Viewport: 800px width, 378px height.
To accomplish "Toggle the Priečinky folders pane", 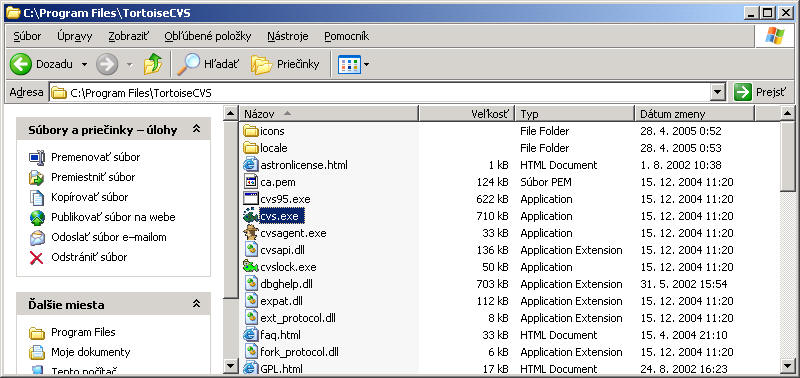I will pyautogui.click(x=286, y=64).
